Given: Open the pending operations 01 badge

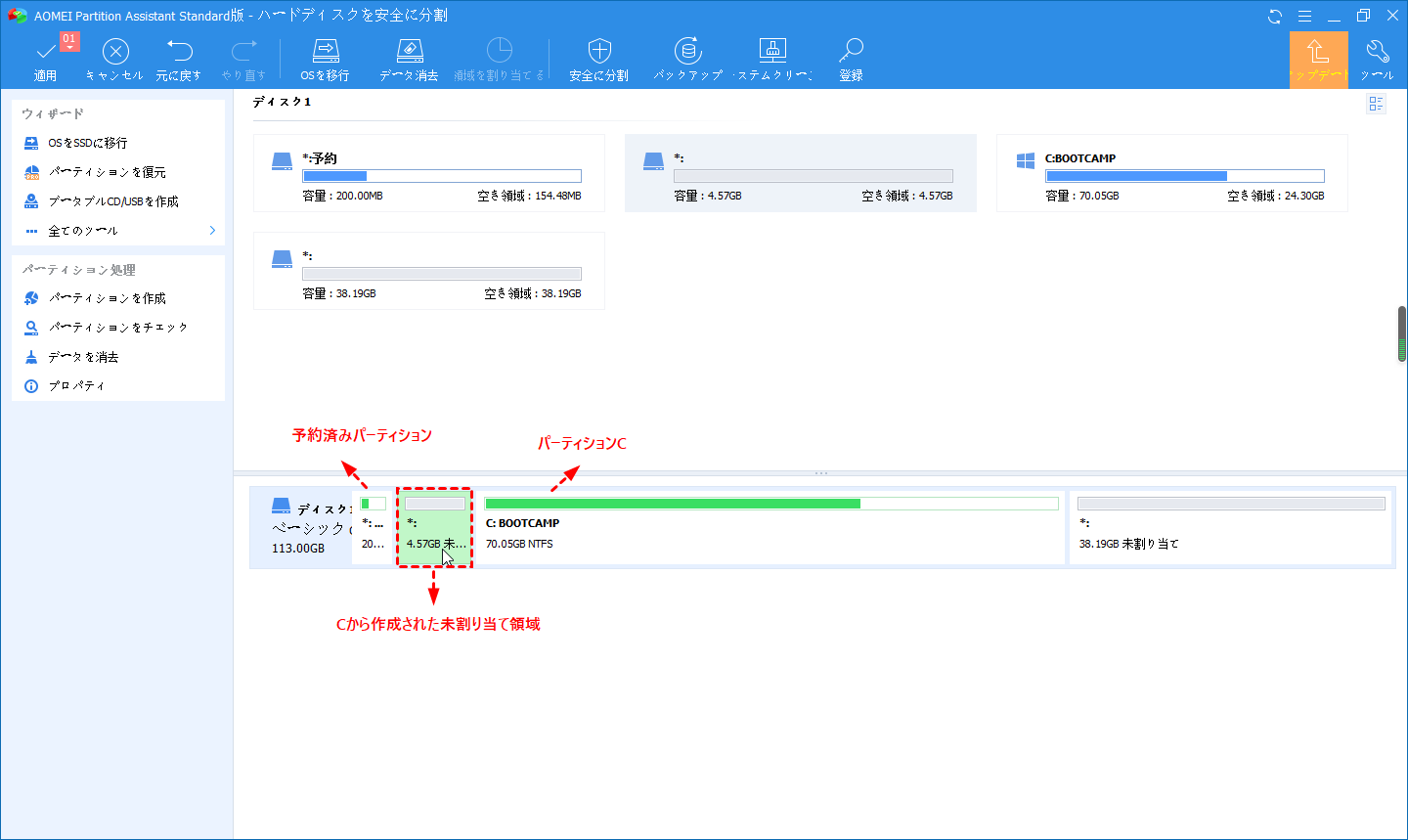Looking at the screenshot, I should pos(68,40).
